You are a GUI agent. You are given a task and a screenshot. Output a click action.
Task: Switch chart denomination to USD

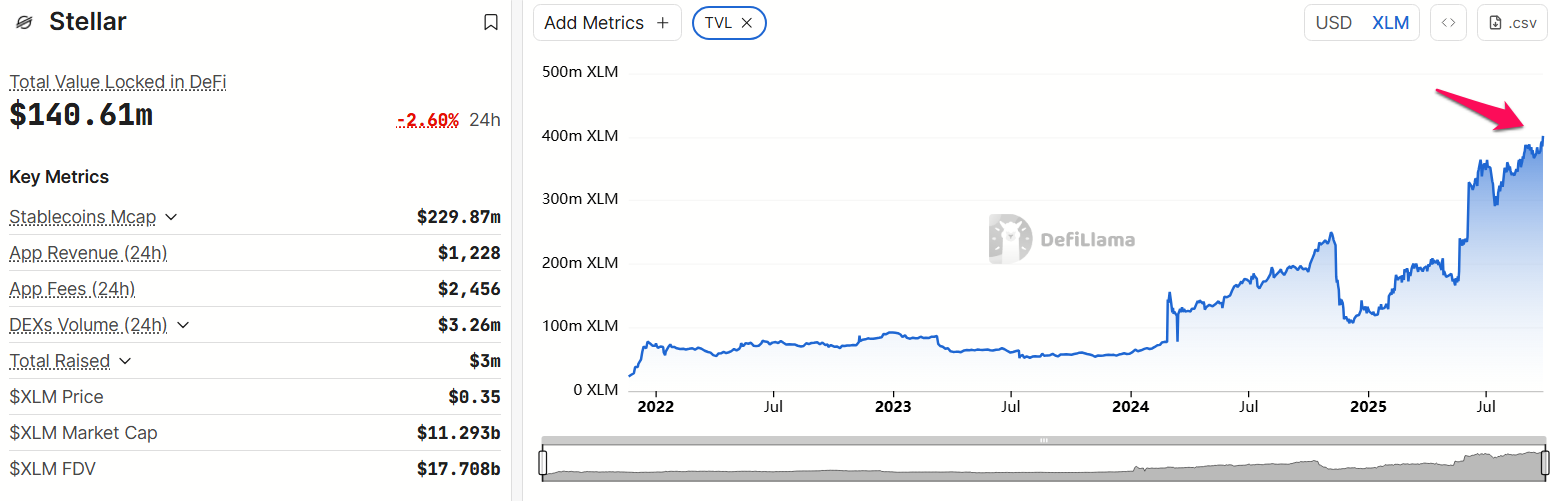point(1333,23)
